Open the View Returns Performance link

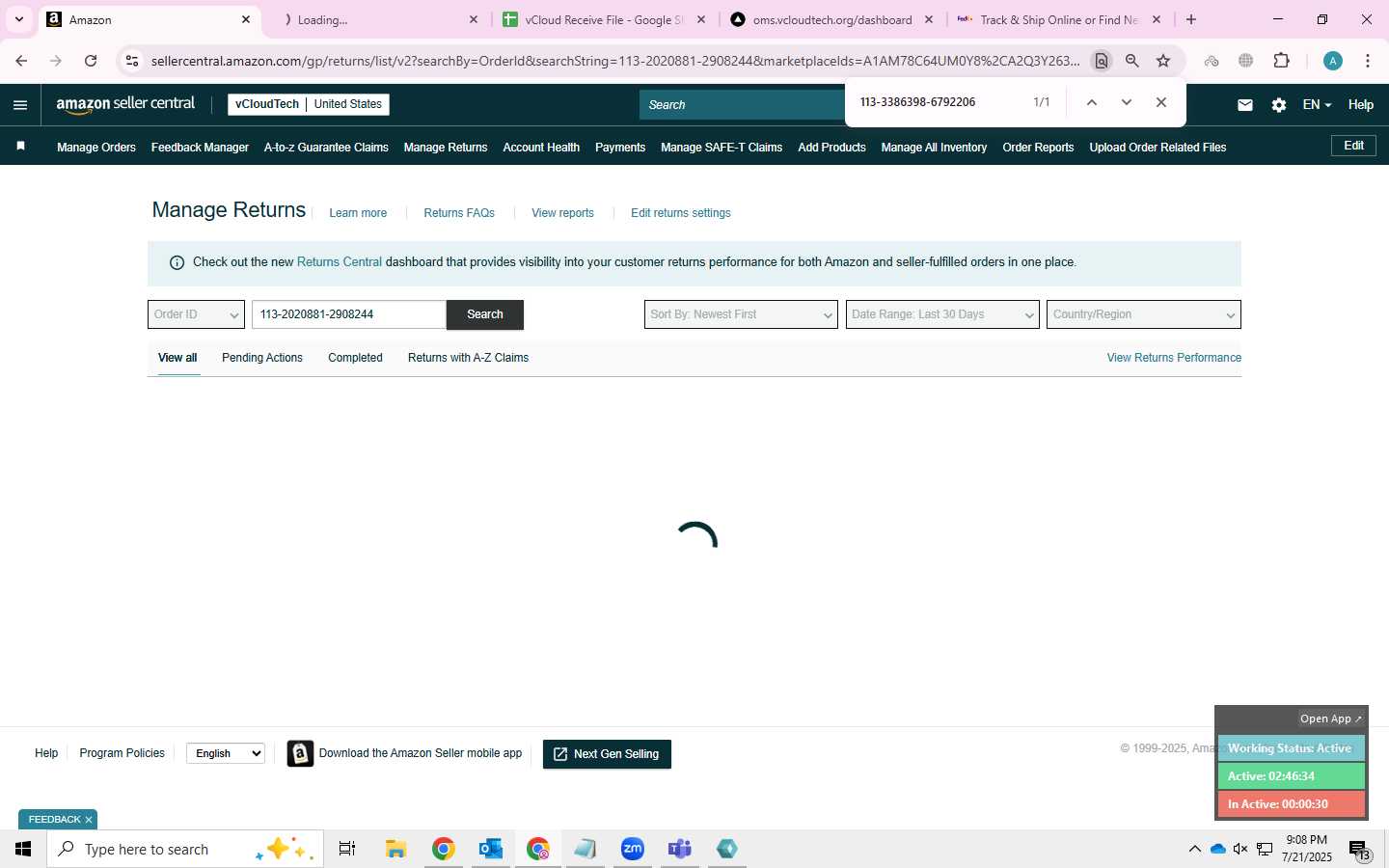(x=1174, y=358)
